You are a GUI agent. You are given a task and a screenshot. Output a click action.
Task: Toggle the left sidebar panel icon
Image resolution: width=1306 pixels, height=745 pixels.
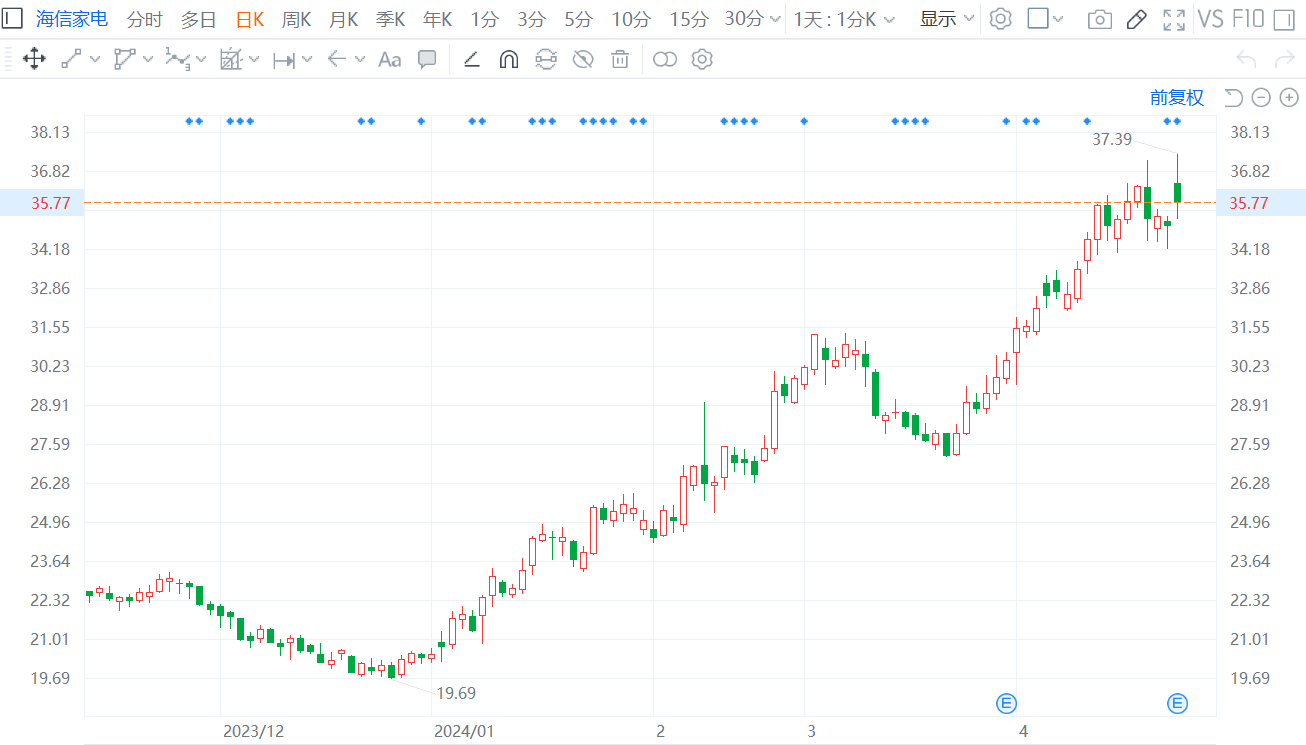[x=12, y=18]
